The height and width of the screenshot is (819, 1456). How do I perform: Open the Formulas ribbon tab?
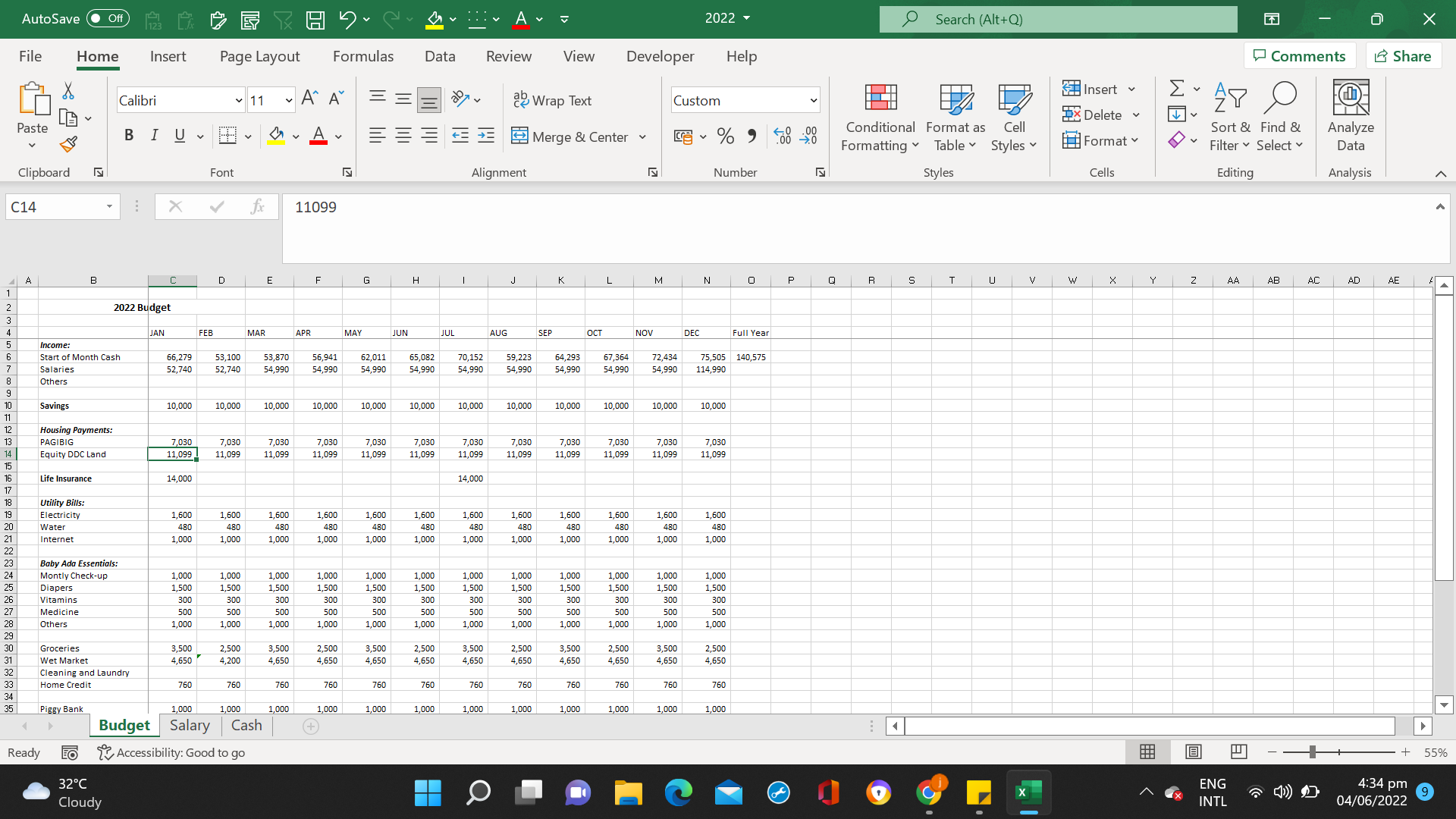pos(362,56)
